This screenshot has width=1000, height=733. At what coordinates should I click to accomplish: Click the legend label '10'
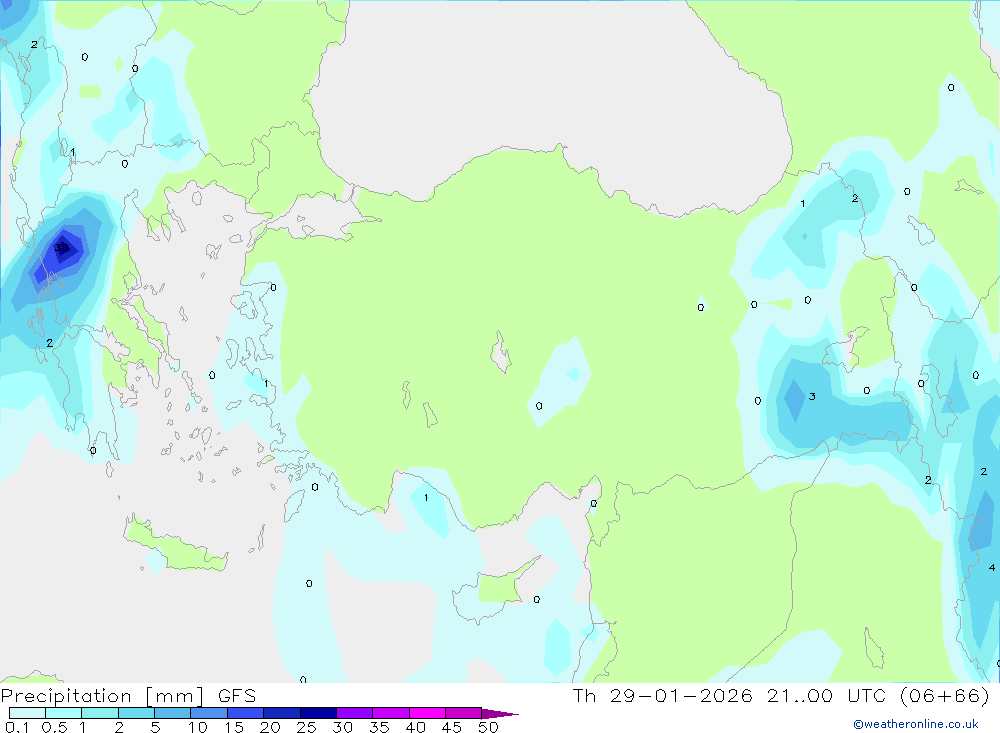(x=198, y=727)
